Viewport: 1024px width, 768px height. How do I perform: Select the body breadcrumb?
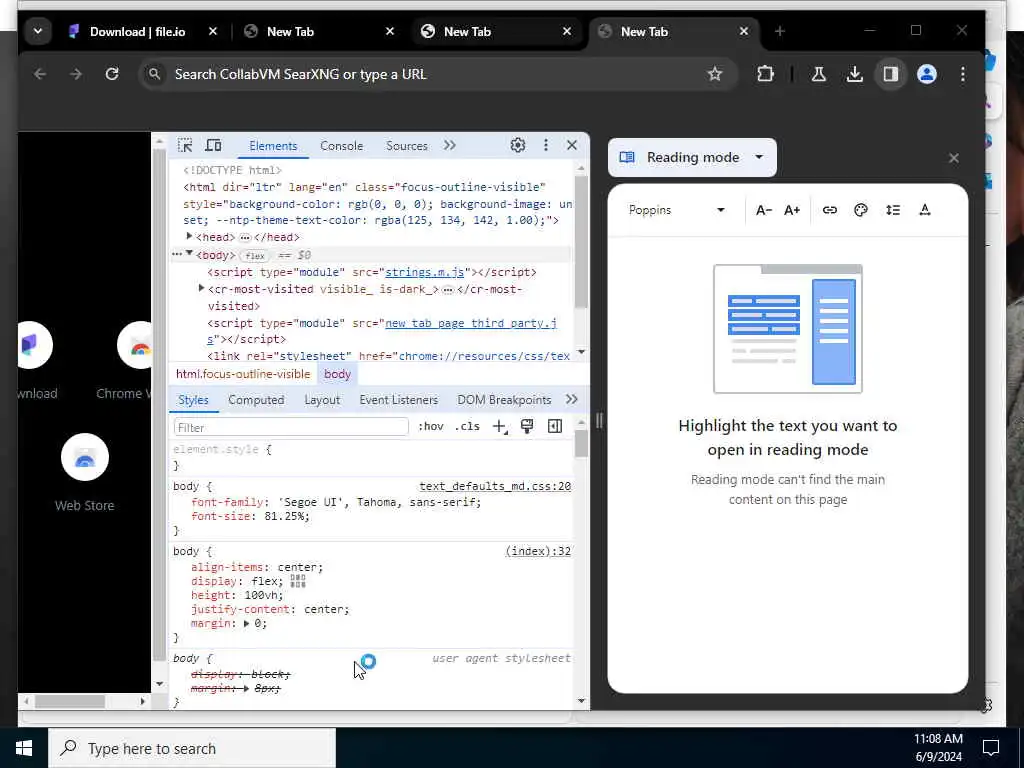click(x=338, y=374)
